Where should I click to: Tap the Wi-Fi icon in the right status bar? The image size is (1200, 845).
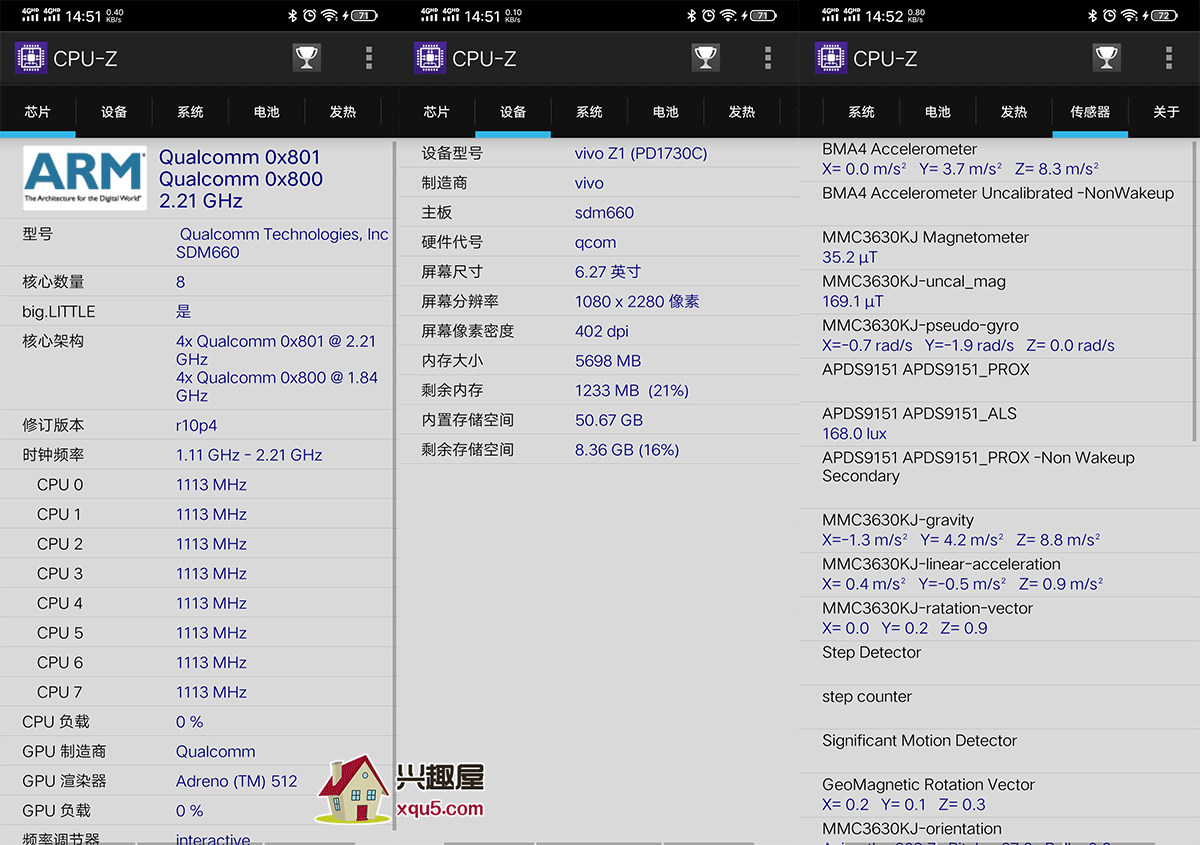click(x=1129, y=15)
